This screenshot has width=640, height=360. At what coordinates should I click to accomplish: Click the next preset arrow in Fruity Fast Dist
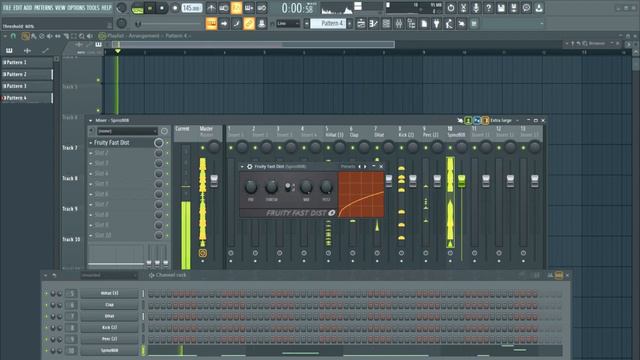[365, 167]
